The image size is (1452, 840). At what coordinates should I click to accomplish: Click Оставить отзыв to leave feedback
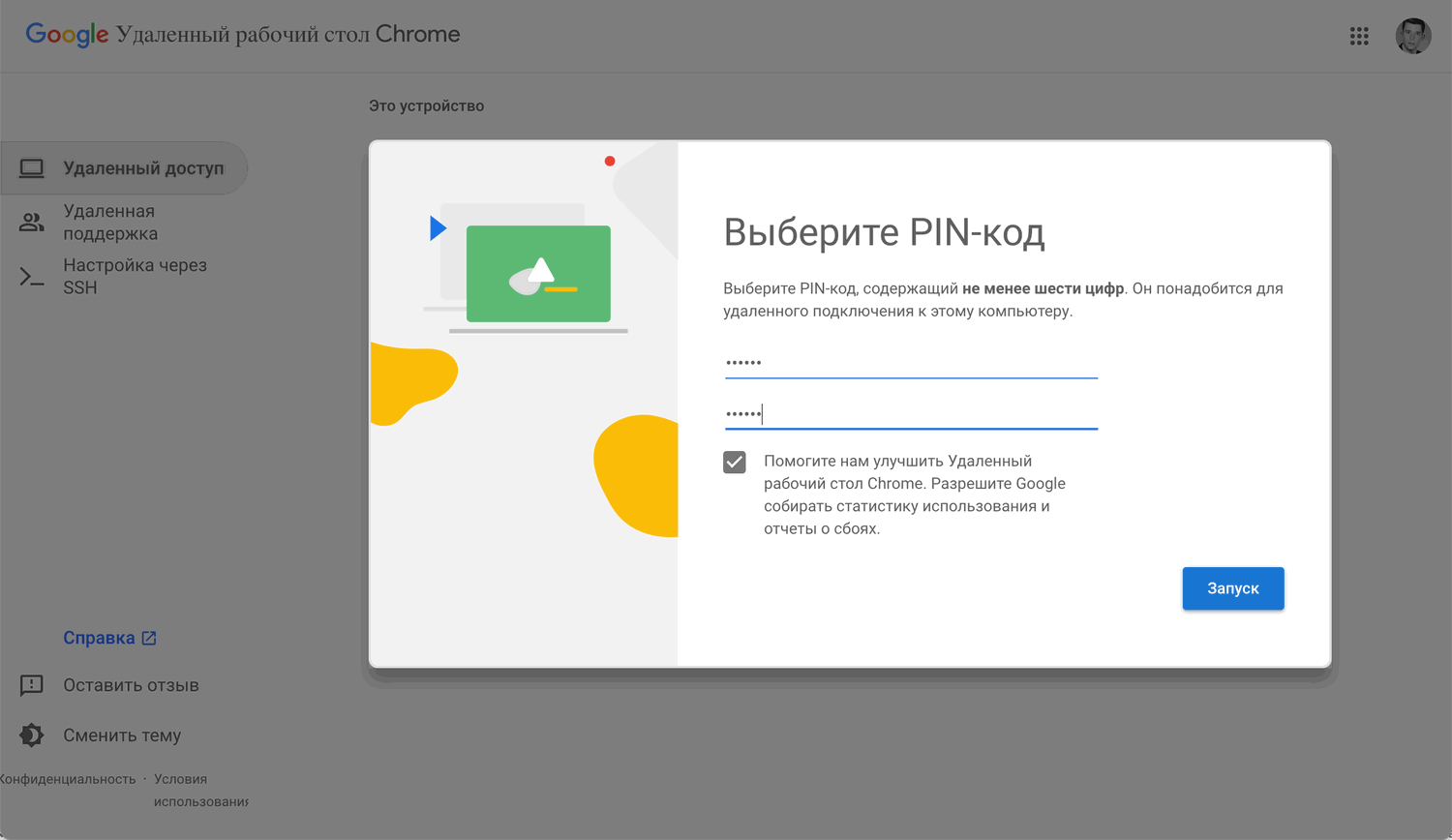pyautogui.click(x=131, y=685)
